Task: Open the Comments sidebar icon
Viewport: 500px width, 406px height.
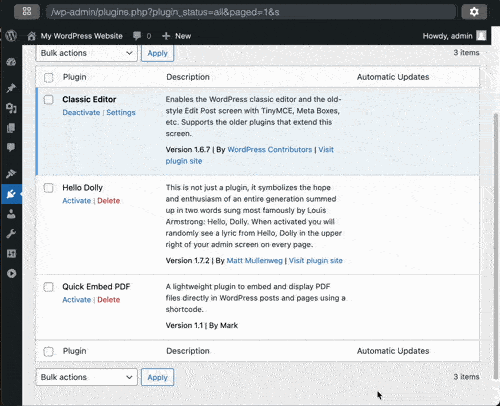Action: pyautogui.click(x=11, y=147)
